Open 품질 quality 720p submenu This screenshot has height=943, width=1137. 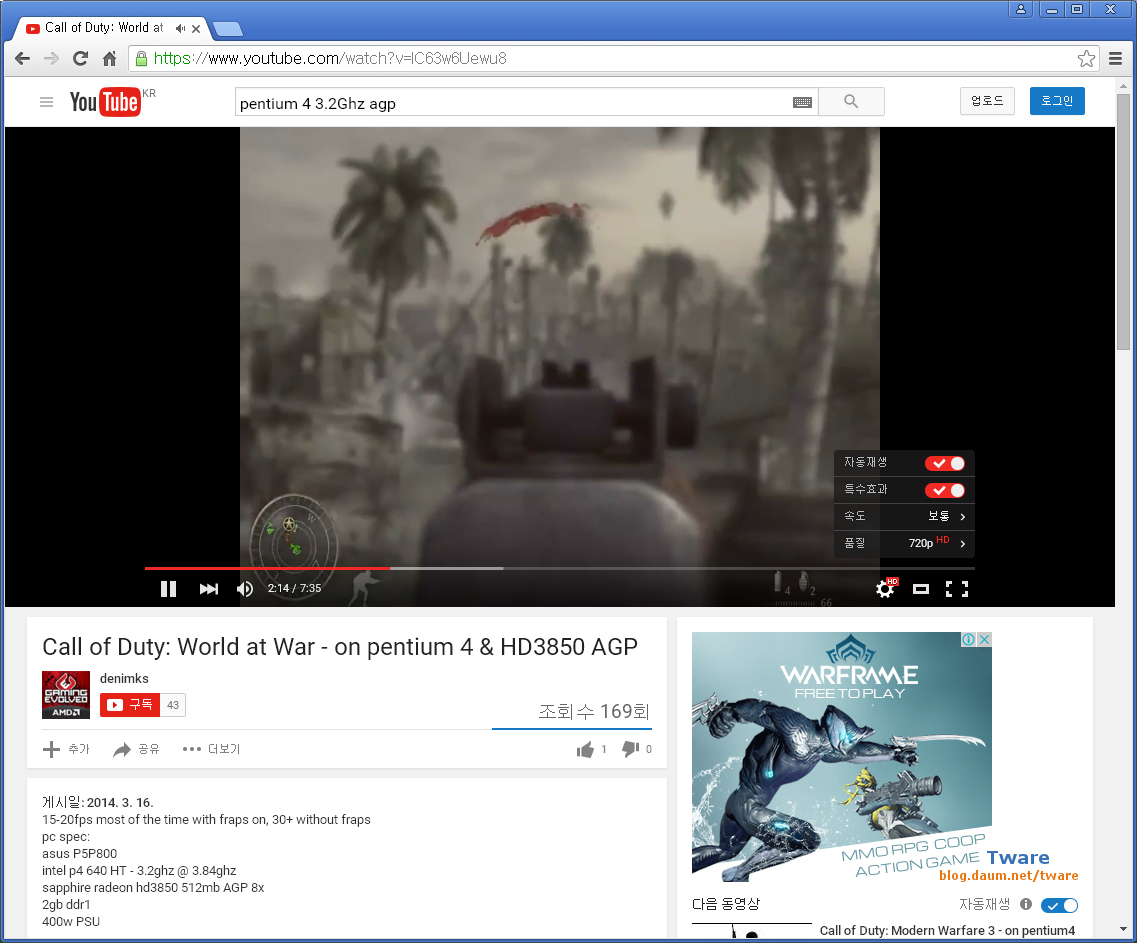tap(904, 543)
